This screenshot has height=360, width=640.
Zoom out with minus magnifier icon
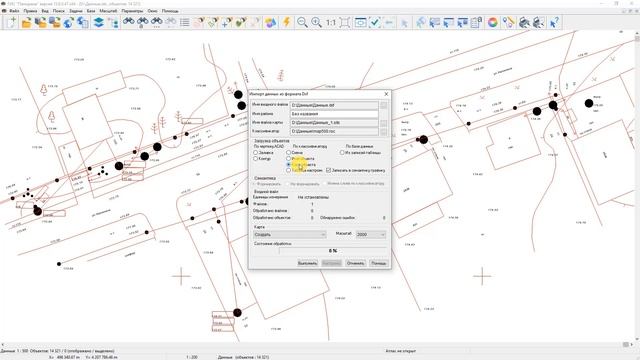click(x=302, y=22)
